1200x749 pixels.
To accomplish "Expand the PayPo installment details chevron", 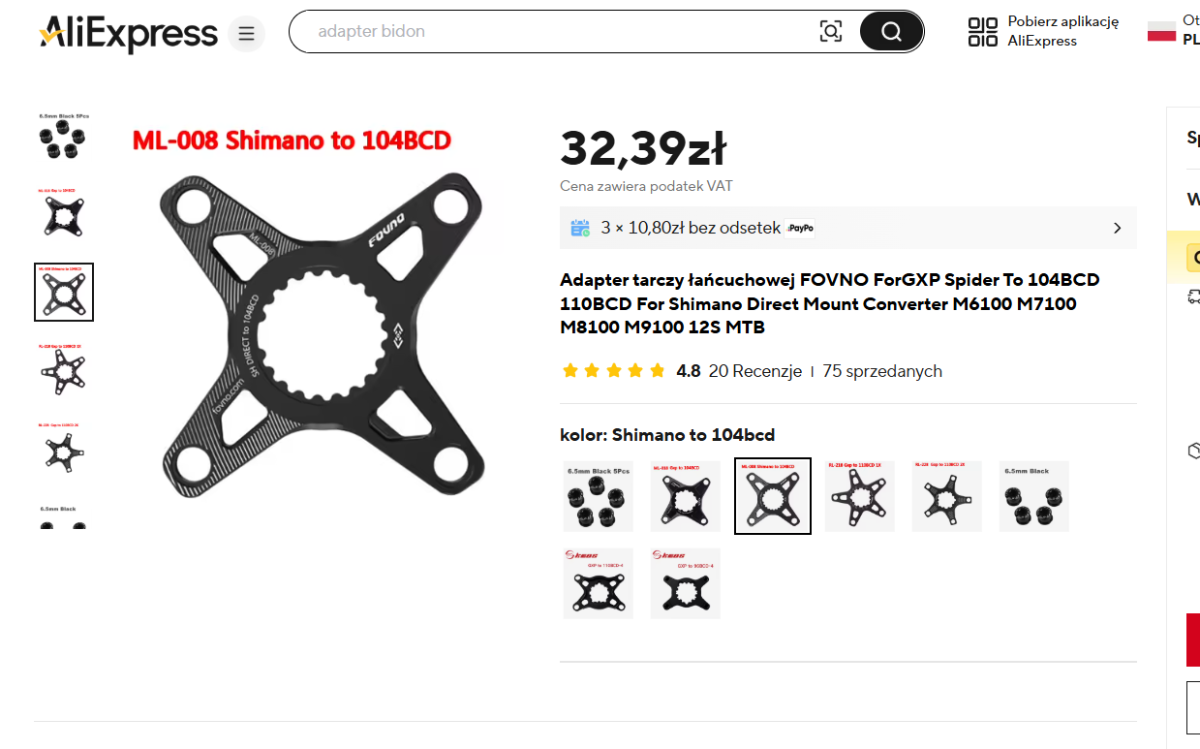I will click(1117, 228).
